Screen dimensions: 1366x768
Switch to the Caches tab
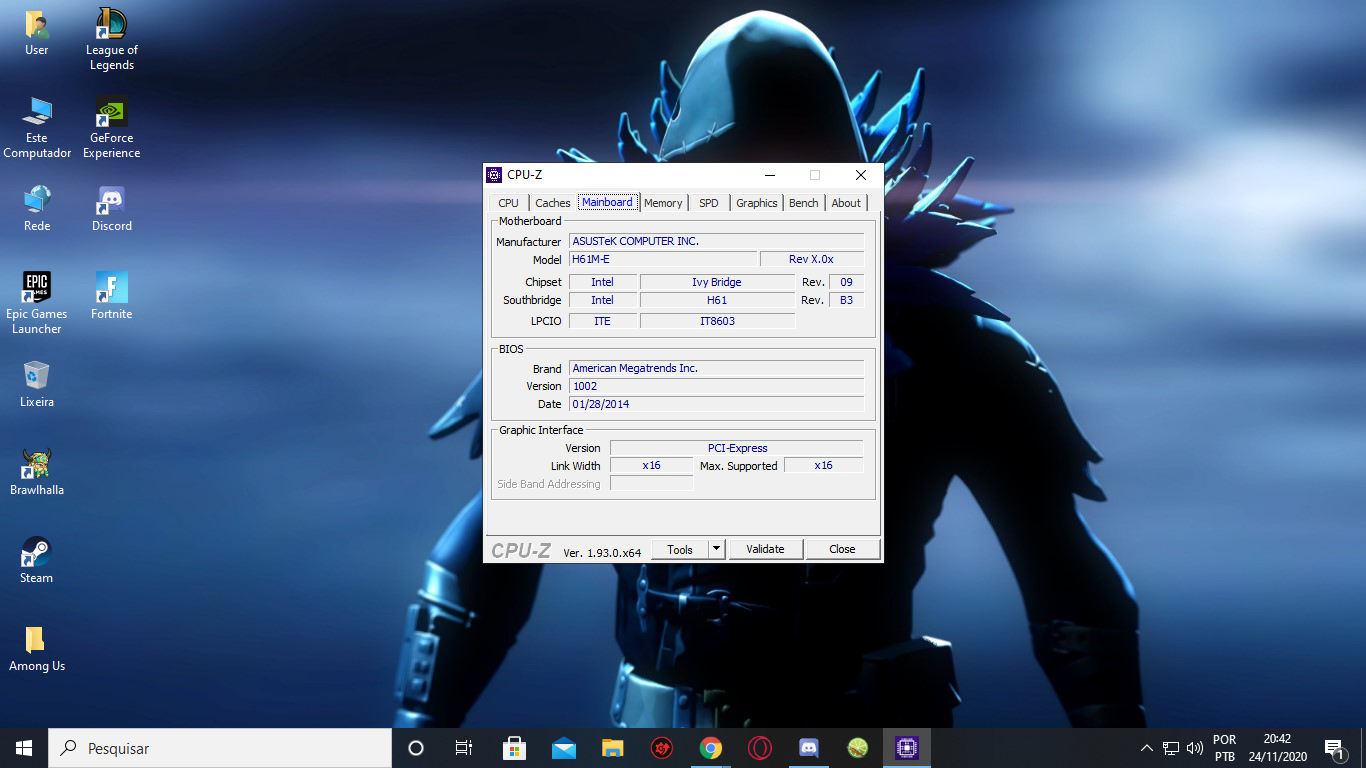point(552,203)
